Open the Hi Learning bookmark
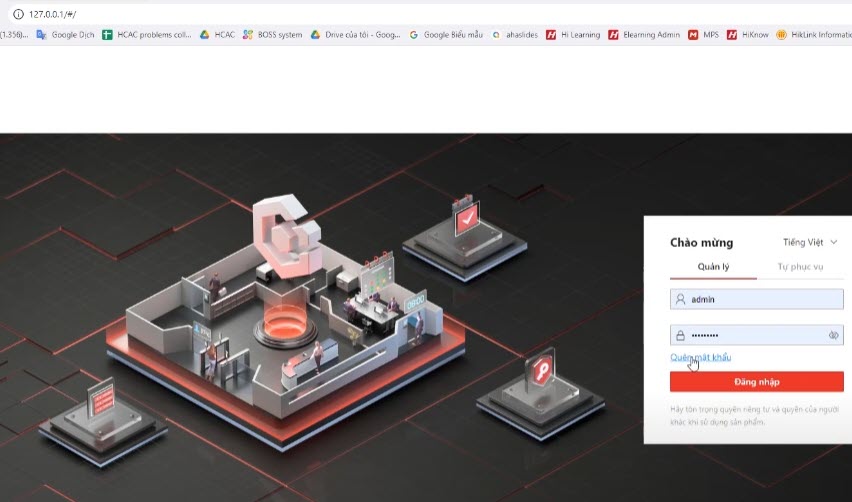852x502 pixels. tap(573, 35)
